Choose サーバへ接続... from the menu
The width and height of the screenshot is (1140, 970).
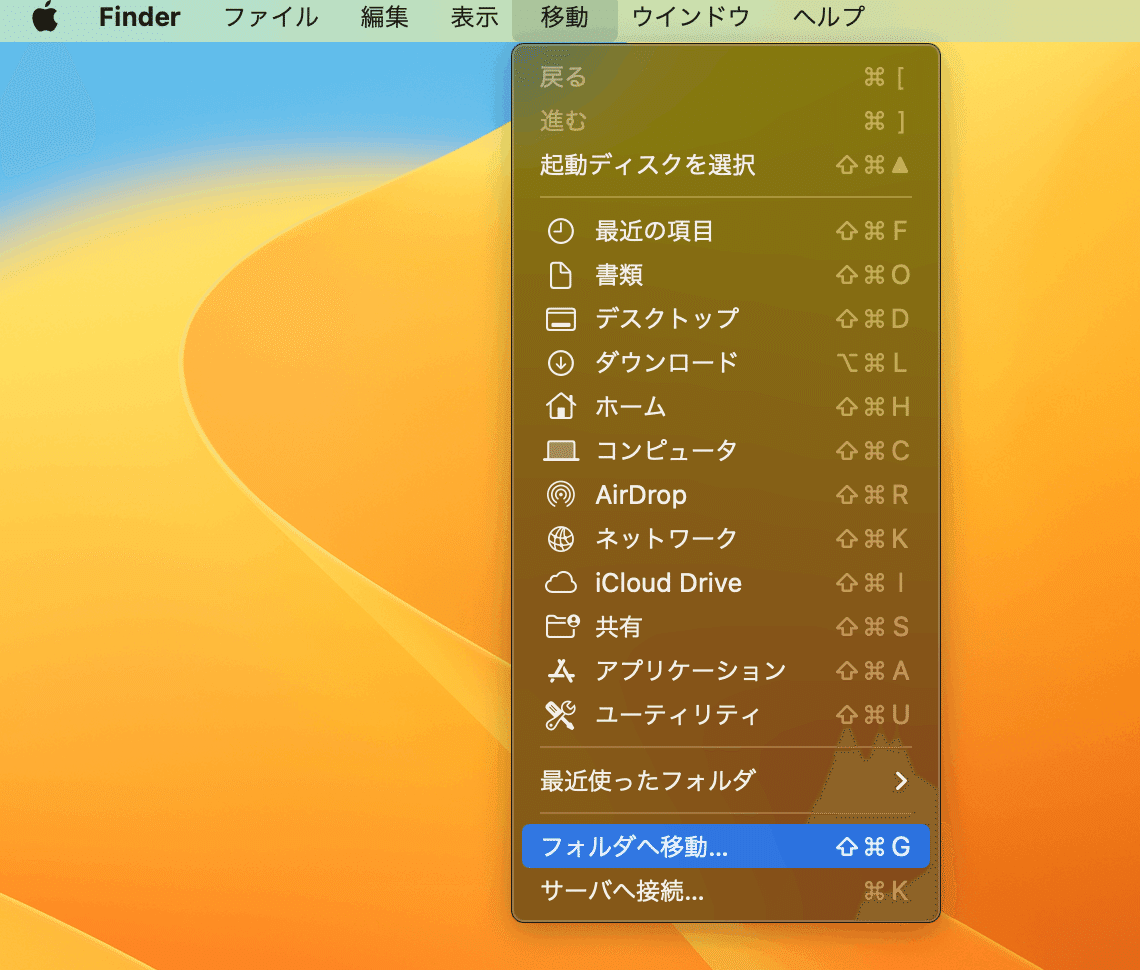(x=622, y=891)
